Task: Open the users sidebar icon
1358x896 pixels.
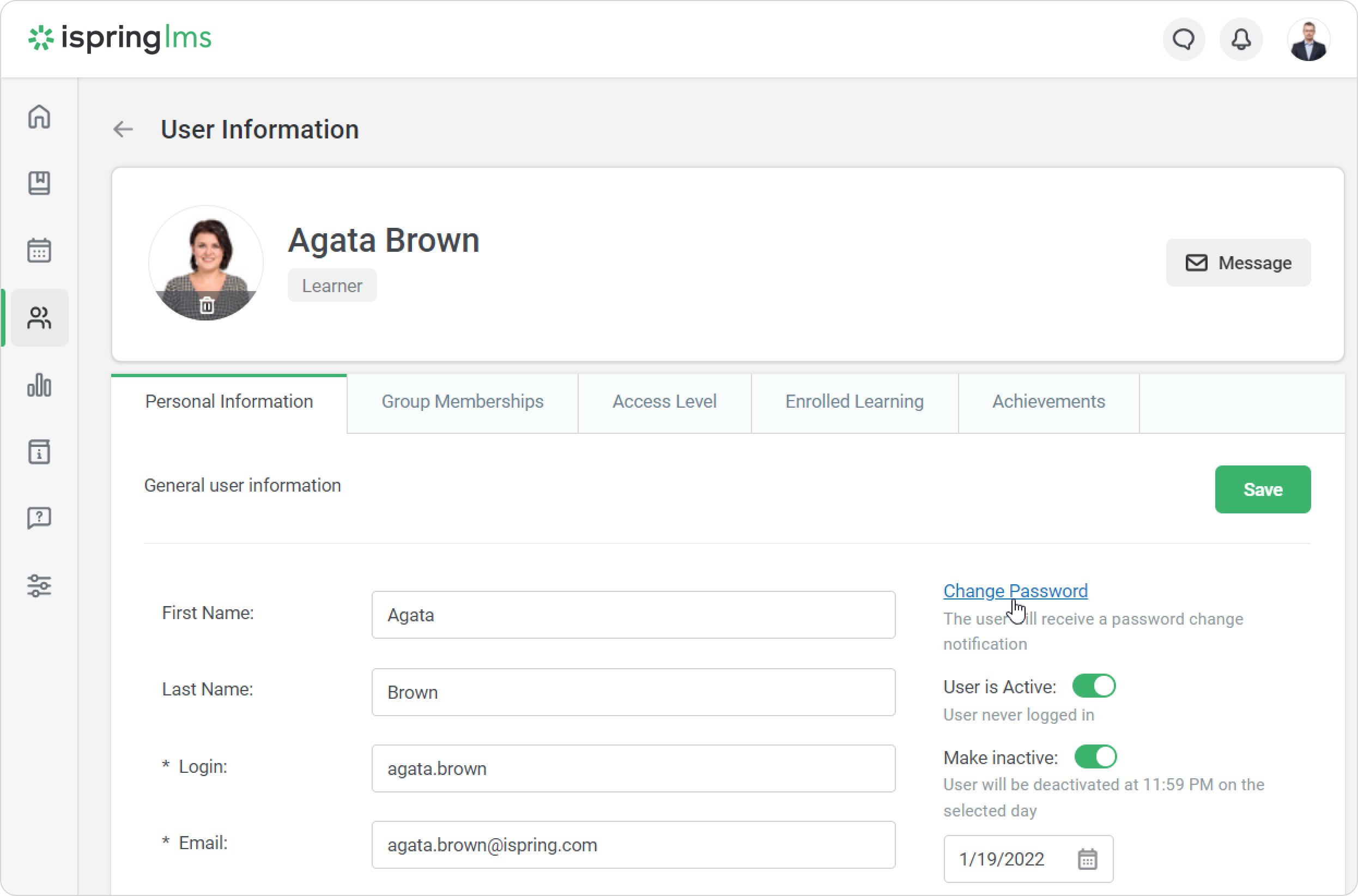Action: point(39,318)
